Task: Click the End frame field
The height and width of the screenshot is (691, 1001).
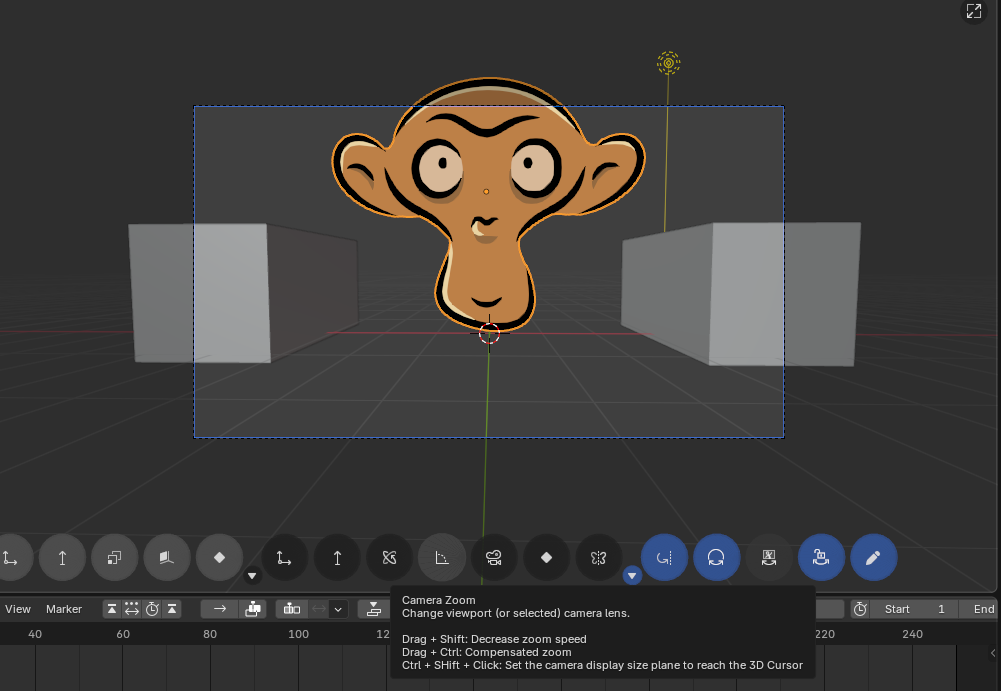Action: [x=981, y=609]
